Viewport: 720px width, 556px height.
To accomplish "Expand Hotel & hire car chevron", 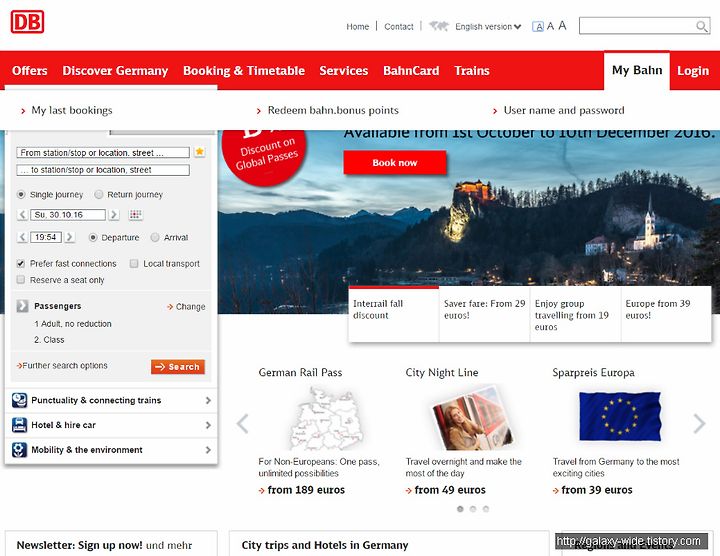I will (x=208, y=425).
